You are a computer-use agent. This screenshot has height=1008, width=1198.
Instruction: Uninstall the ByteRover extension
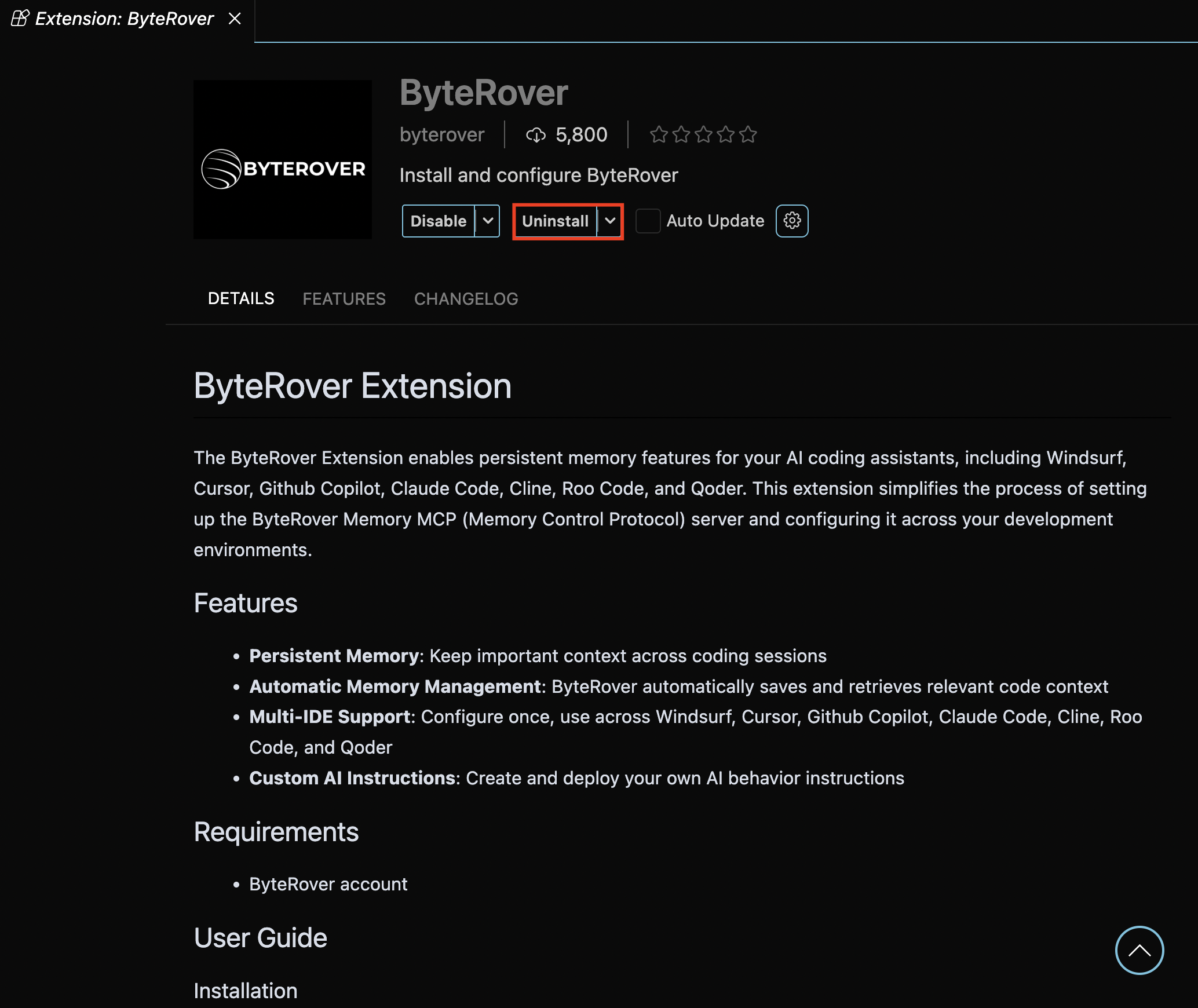(555, 221)
